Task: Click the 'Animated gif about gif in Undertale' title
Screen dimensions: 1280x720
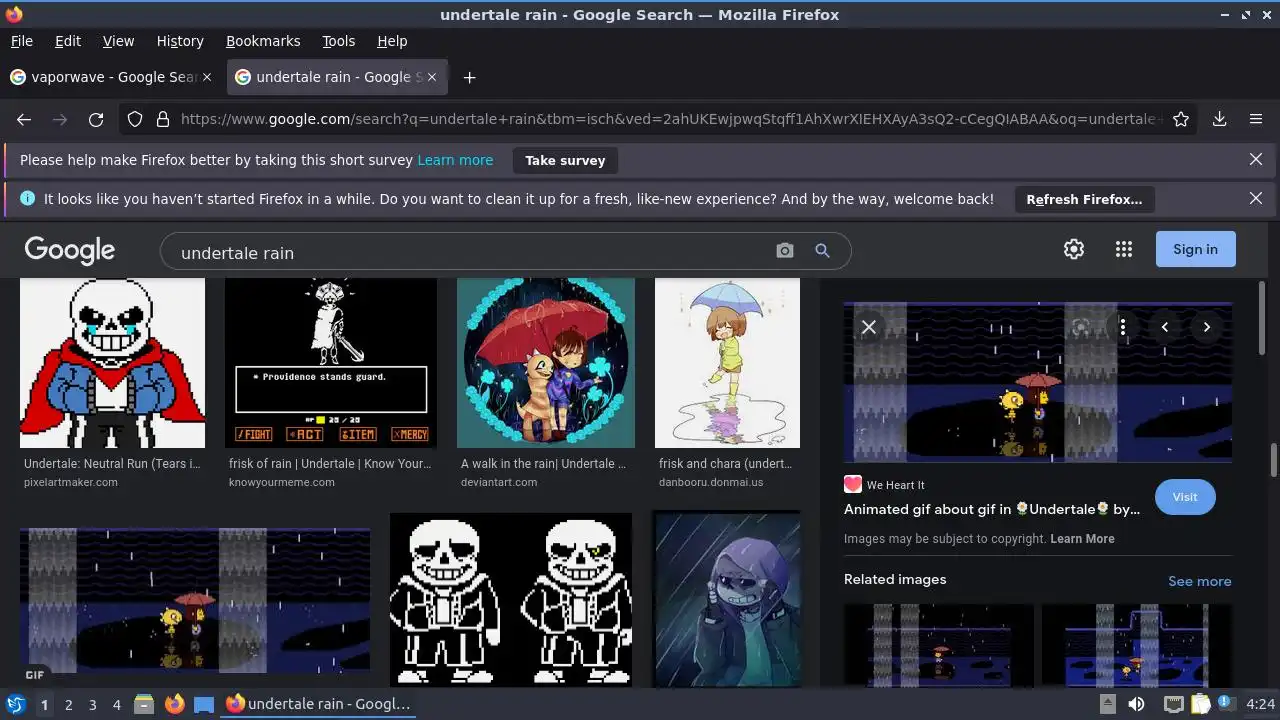Action: (x=992, y=509)
